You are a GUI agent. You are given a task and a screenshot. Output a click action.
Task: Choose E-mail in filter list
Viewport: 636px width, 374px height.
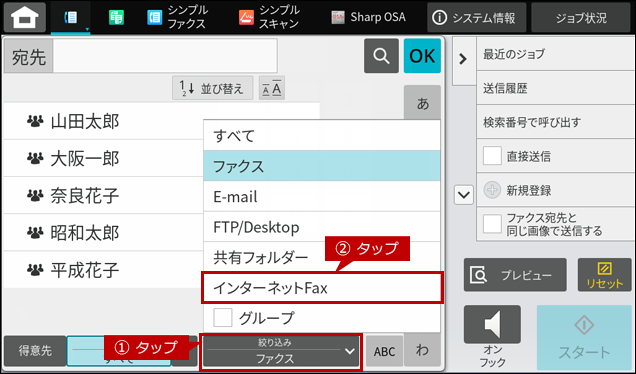tap(322, 196)
